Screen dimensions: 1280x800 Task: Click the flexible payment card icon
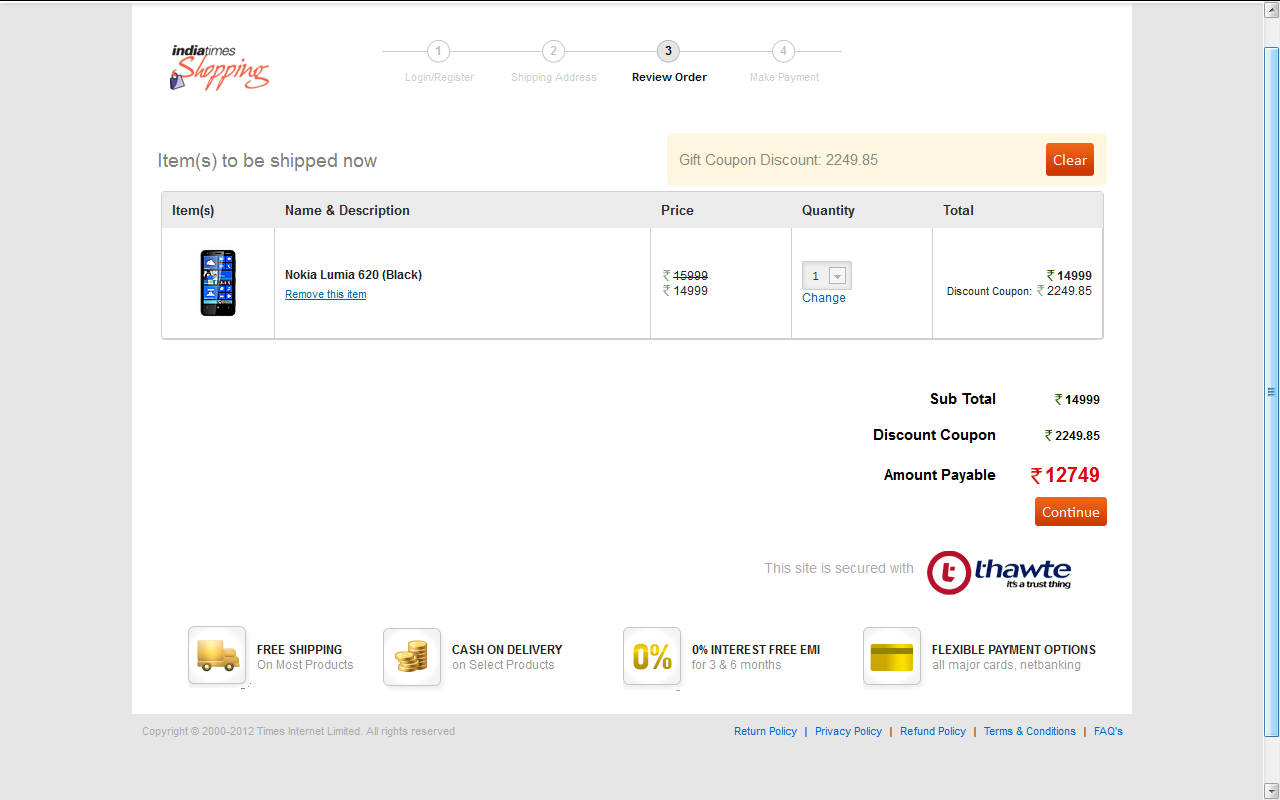tap(892, 657)
